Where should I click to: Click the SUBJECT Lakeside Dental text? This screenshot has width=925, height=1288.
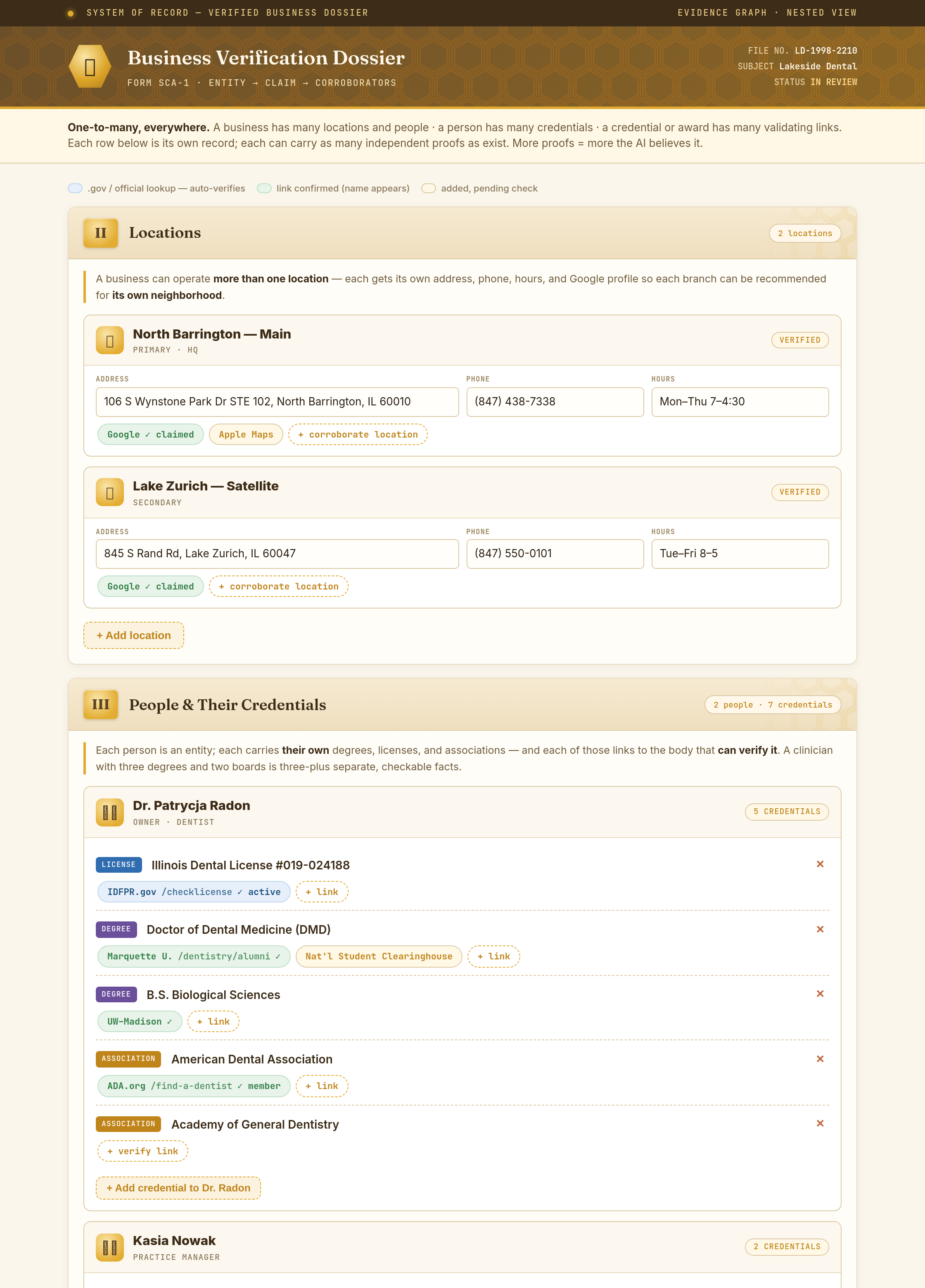coord(797,66)
